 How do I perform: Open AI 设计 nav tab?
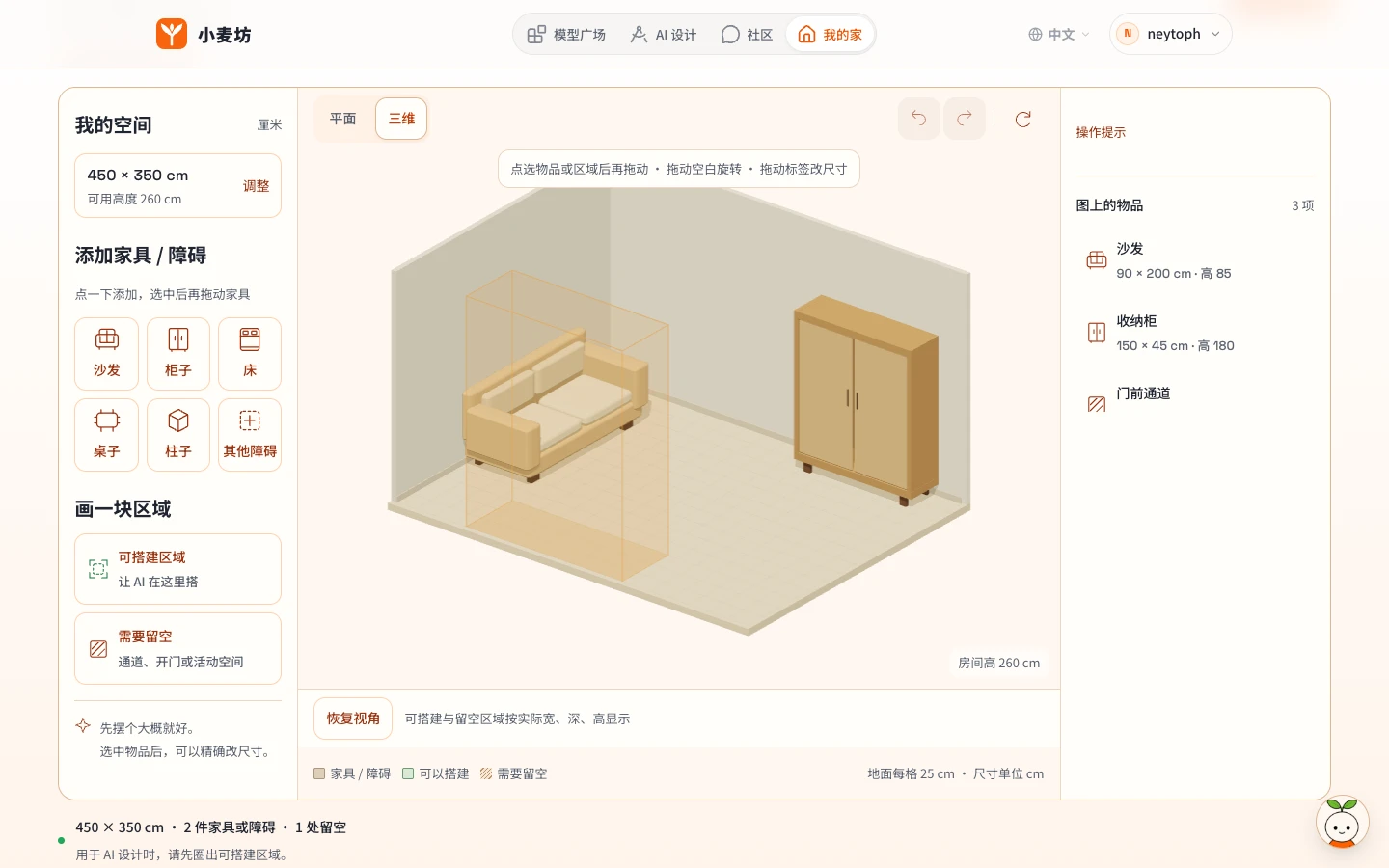pyautogui.click(x=664, y=35)
